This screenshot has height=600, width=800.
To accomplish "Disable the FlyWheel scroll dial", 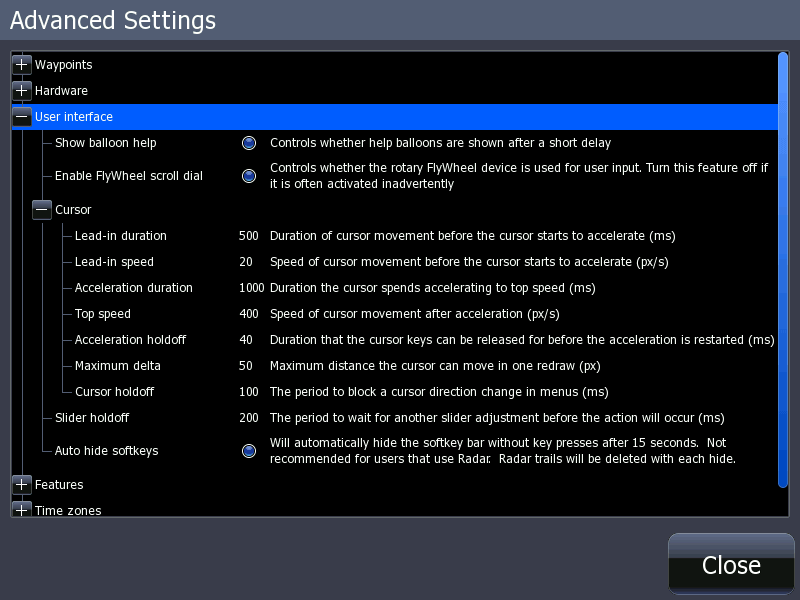I will 249,176.
